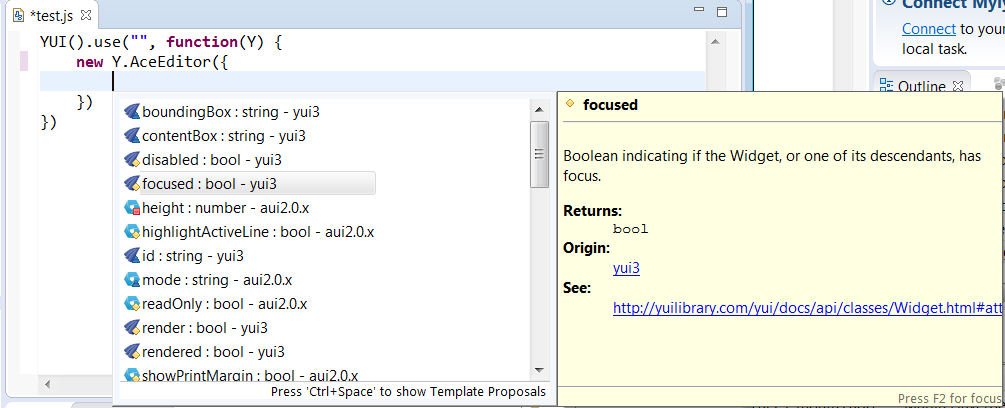Click the YUI icon beside contentBox
The image size is (1005, 408).
pyautogui.click(x=132, y=136)
